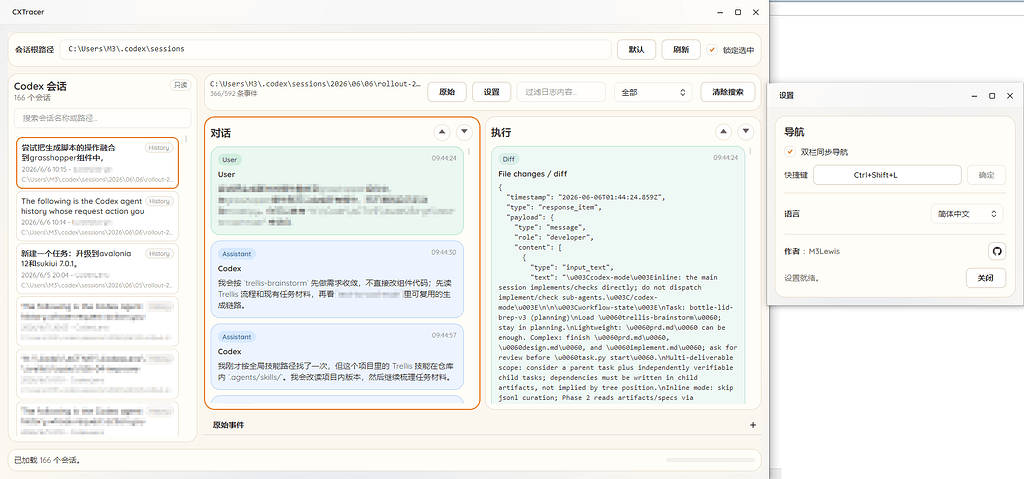The height and width of the screenshot is (479, 1024).
Task: Click History badge on grasshopper session
Action: (x=159, y=148)
